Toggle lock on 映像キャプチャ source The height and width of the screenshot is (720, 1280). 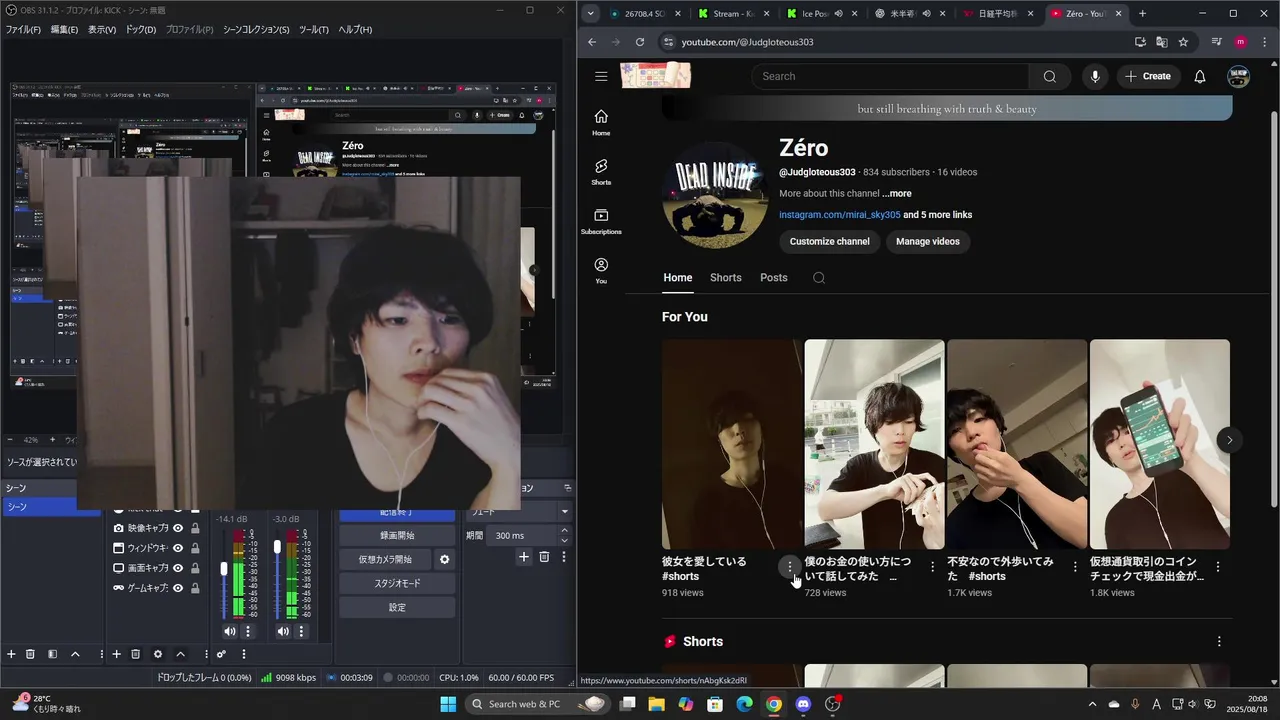195,528
